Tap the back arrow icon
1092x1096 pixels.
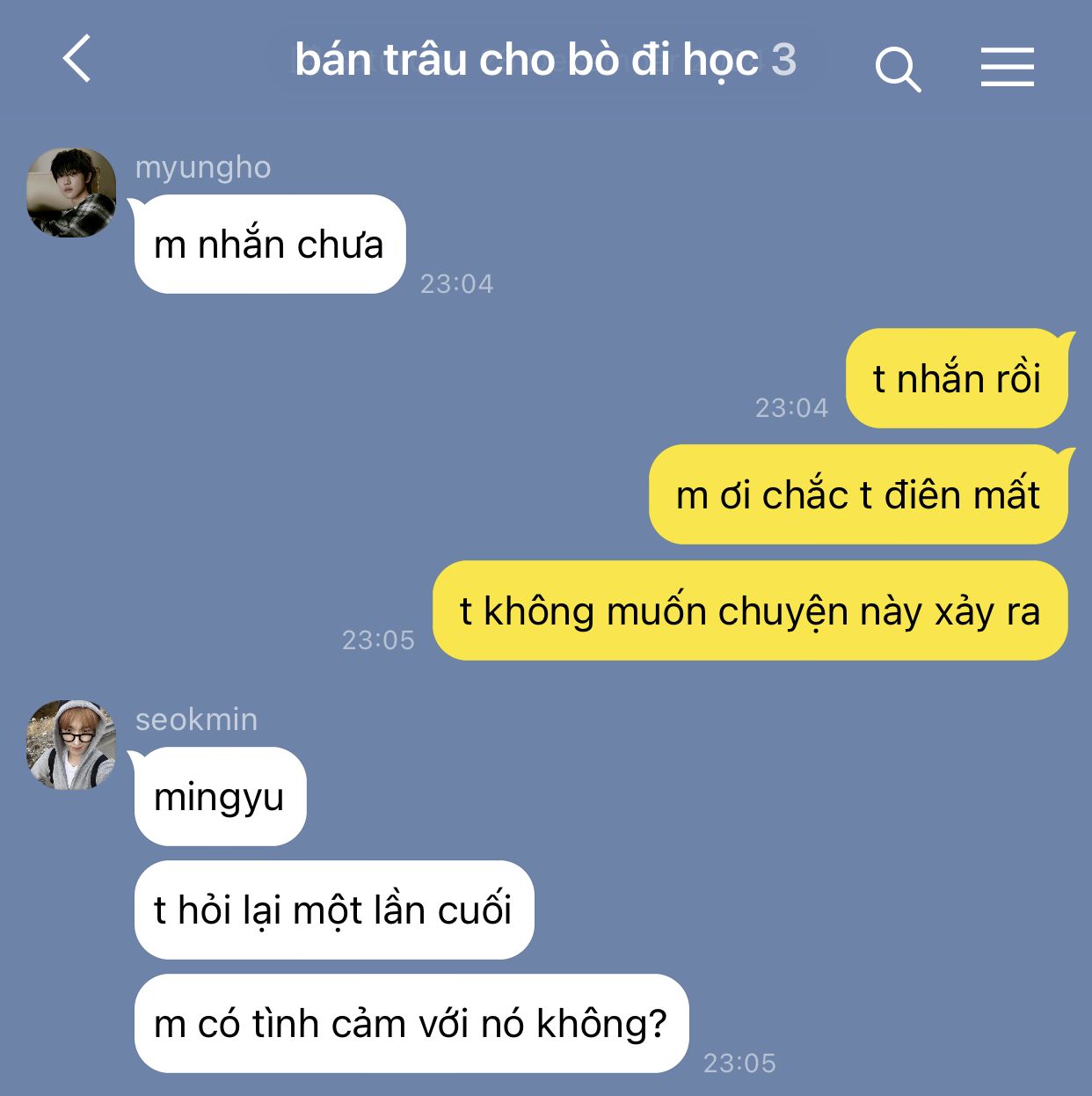(77, 59)
